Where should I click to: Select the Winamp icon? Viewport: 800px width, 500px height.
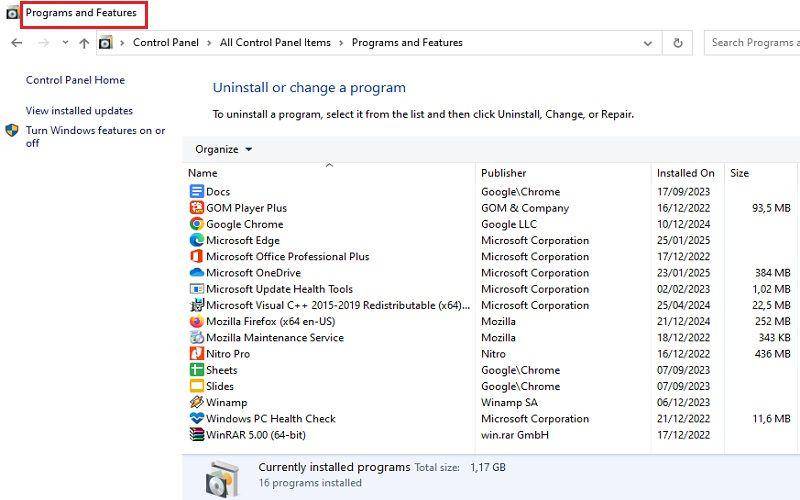(x=196, y=402)
